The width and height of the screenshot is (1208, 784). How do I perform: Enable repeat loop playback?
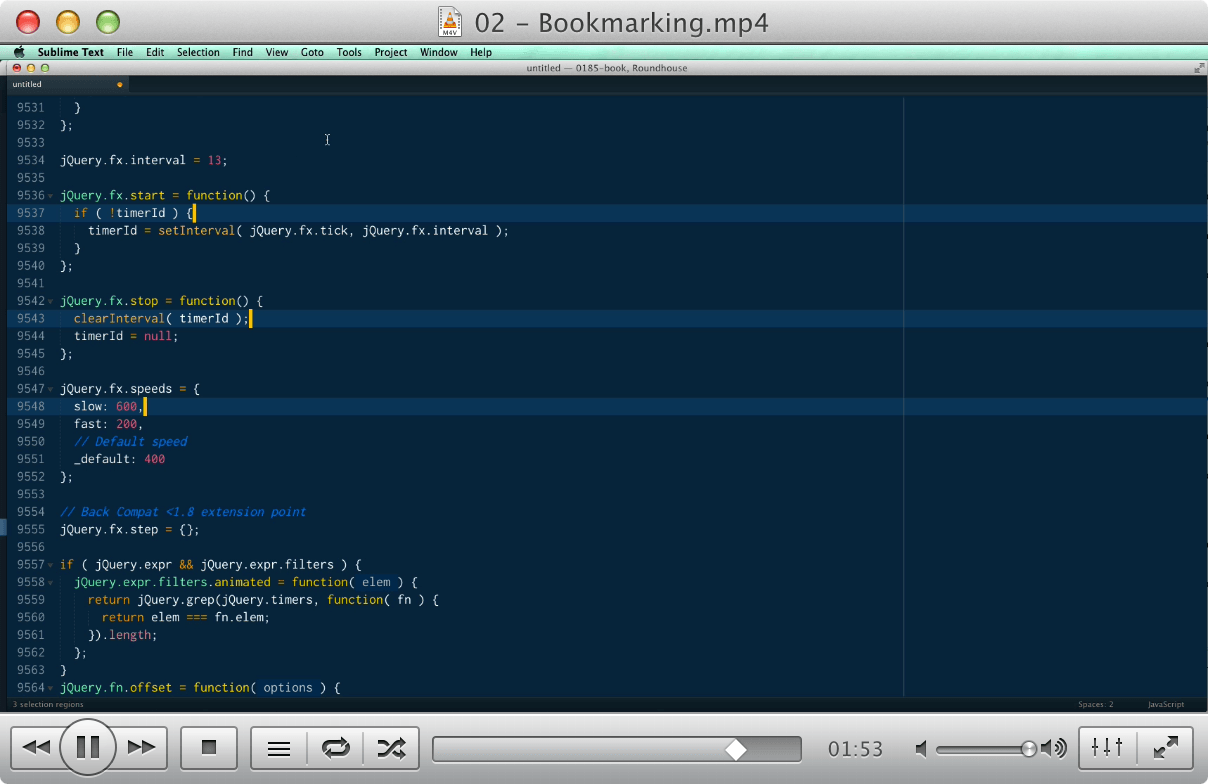tap(335, 747)
